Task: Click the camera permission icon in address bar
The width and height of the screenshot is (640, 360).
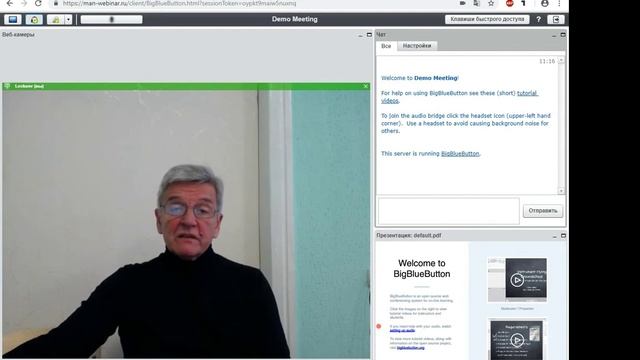Action: 462,3
